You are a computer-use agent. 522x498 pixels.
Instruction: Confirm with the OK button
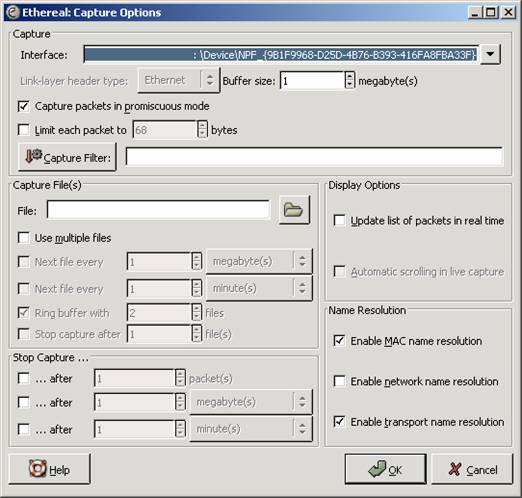(x=385, y=469)
